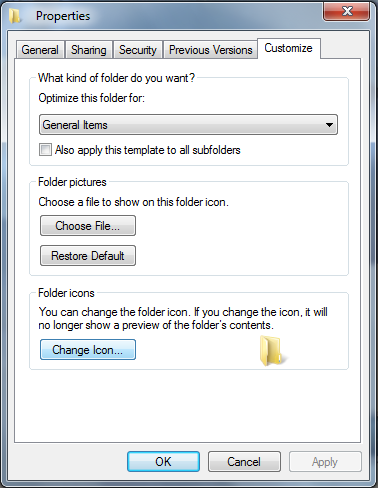
Task: Close the Properties dialog with the X
Action: click(346, 12)
